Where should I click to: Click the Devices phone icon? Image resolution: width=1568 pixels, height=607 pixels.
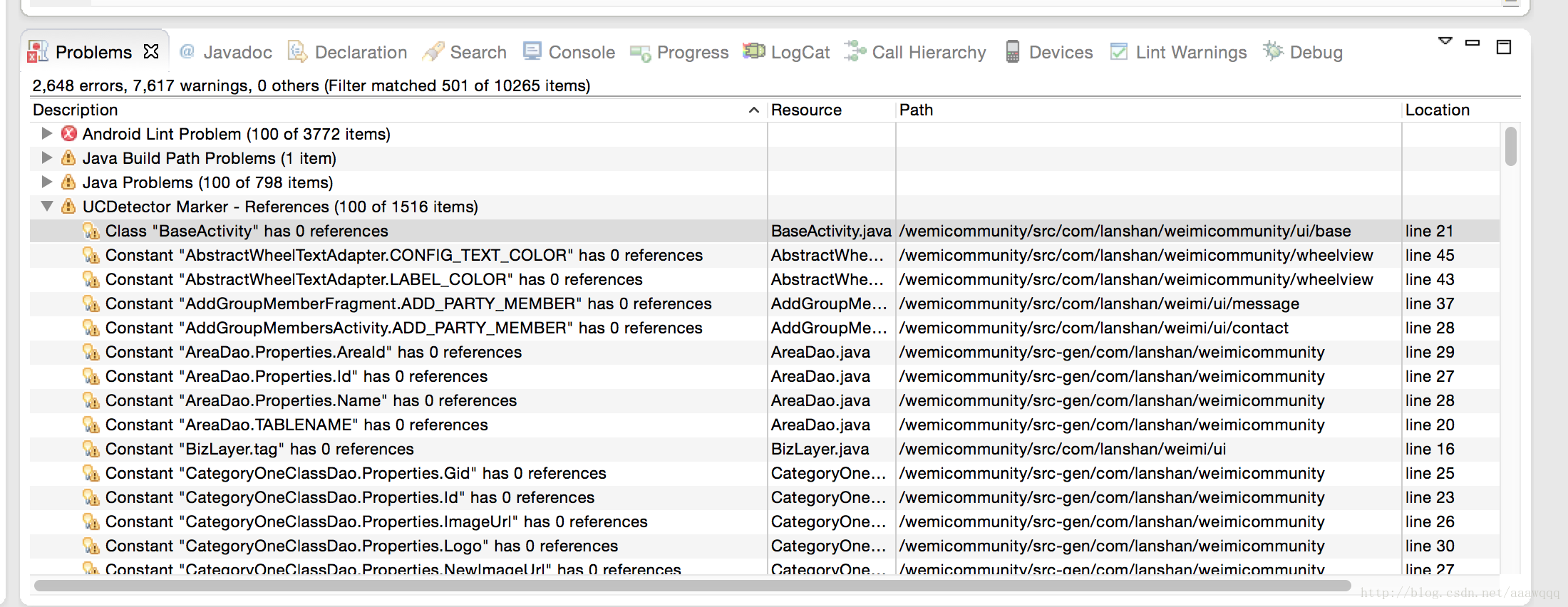(x=1012, y=51)
